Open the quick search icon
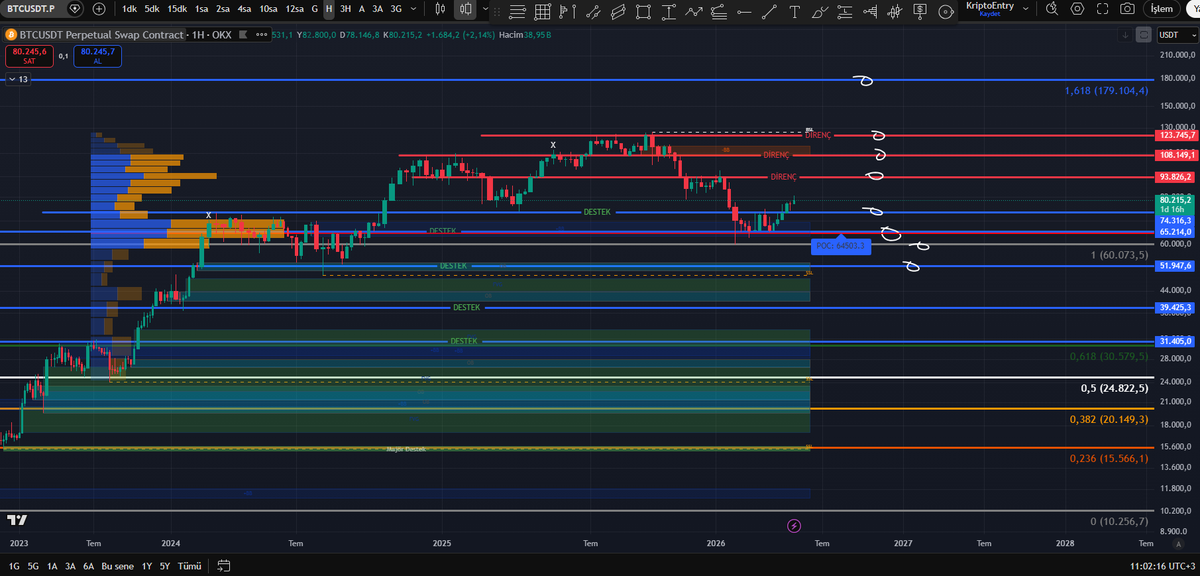Image resolution: width=1200 pixels, height=576 pixels. tap(1052, 9)
